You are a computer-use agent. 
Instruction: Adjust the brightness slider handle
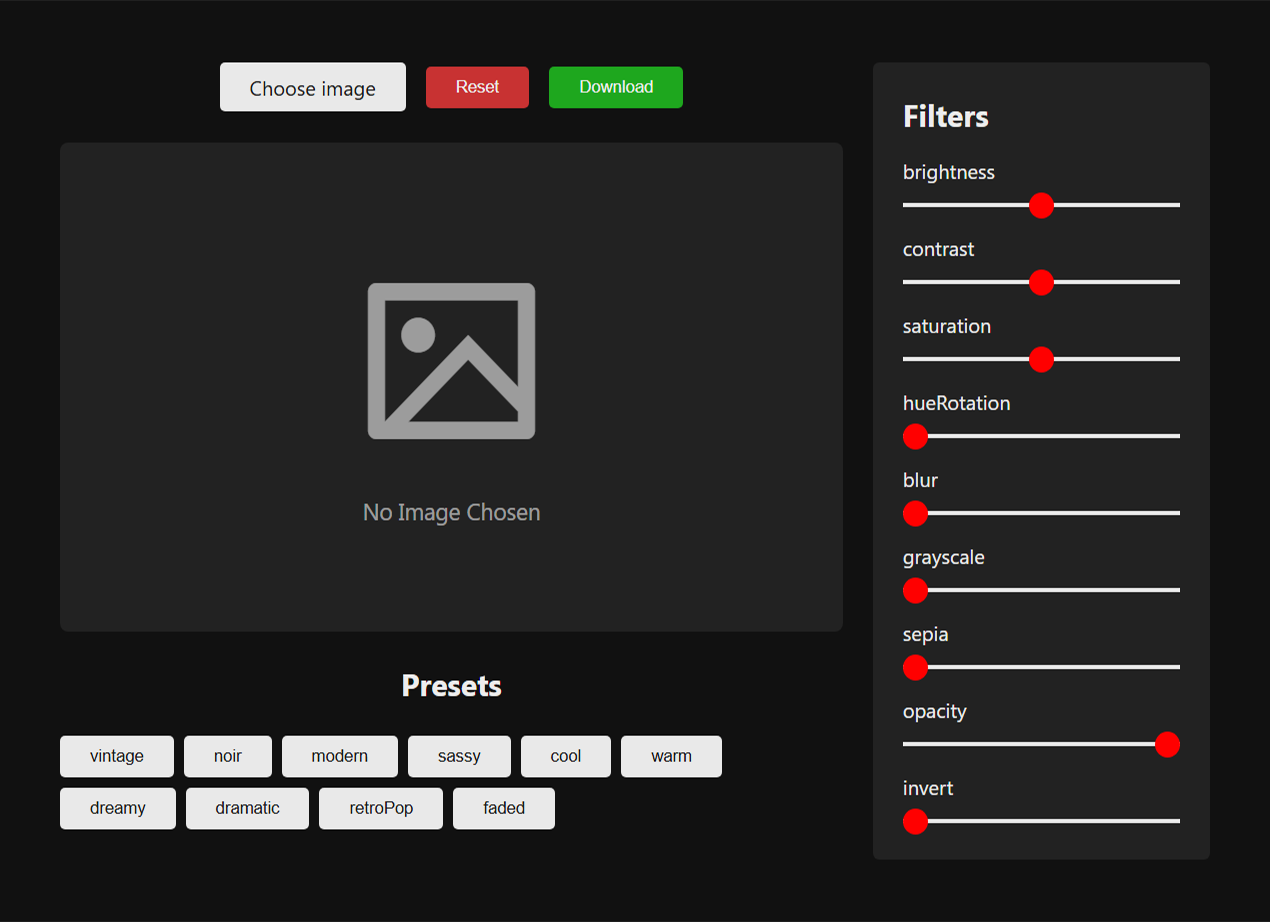coord(1040,205)
